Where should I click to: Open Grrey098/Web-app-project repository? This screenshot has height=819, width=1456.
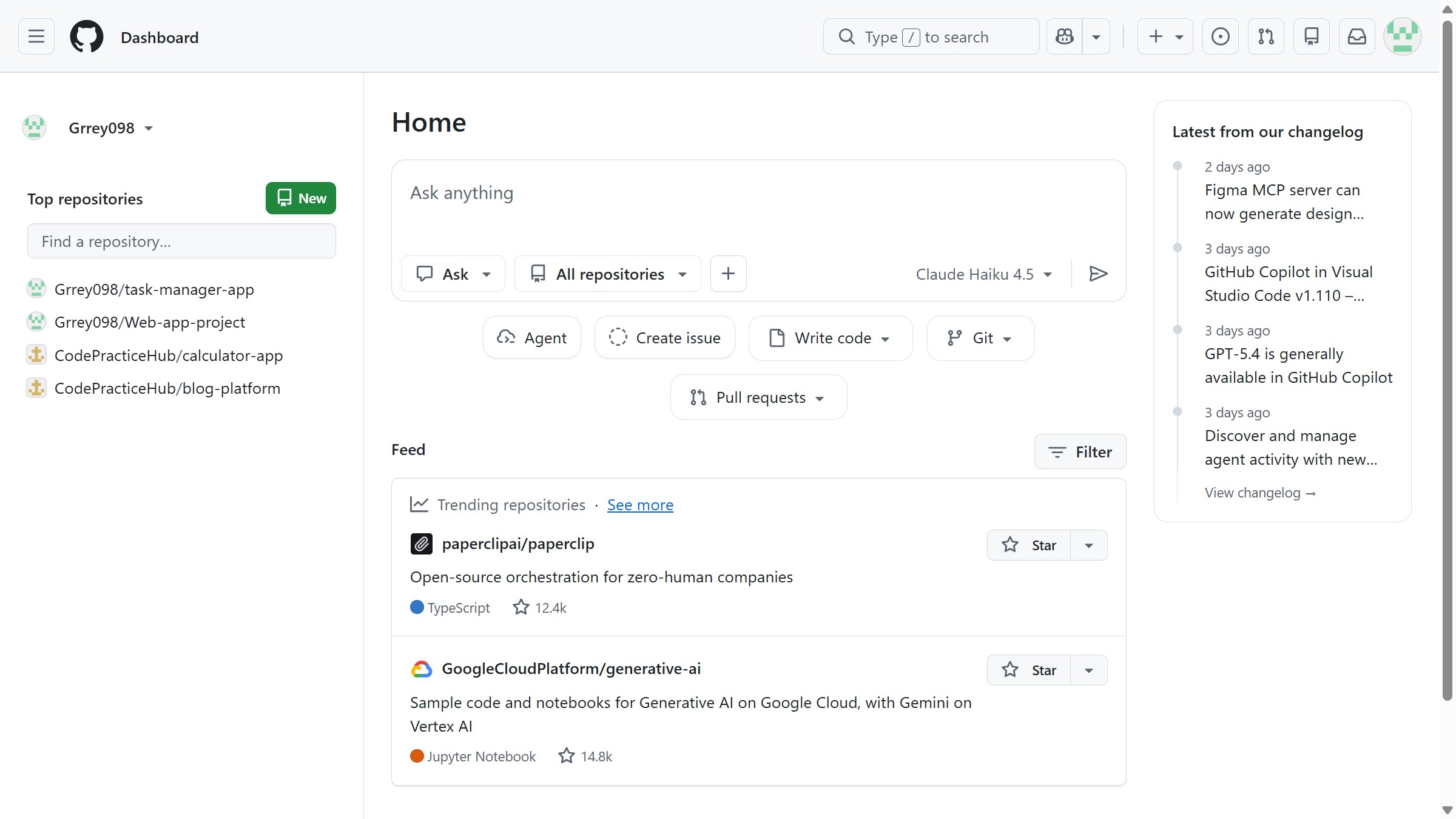(150, 322)
